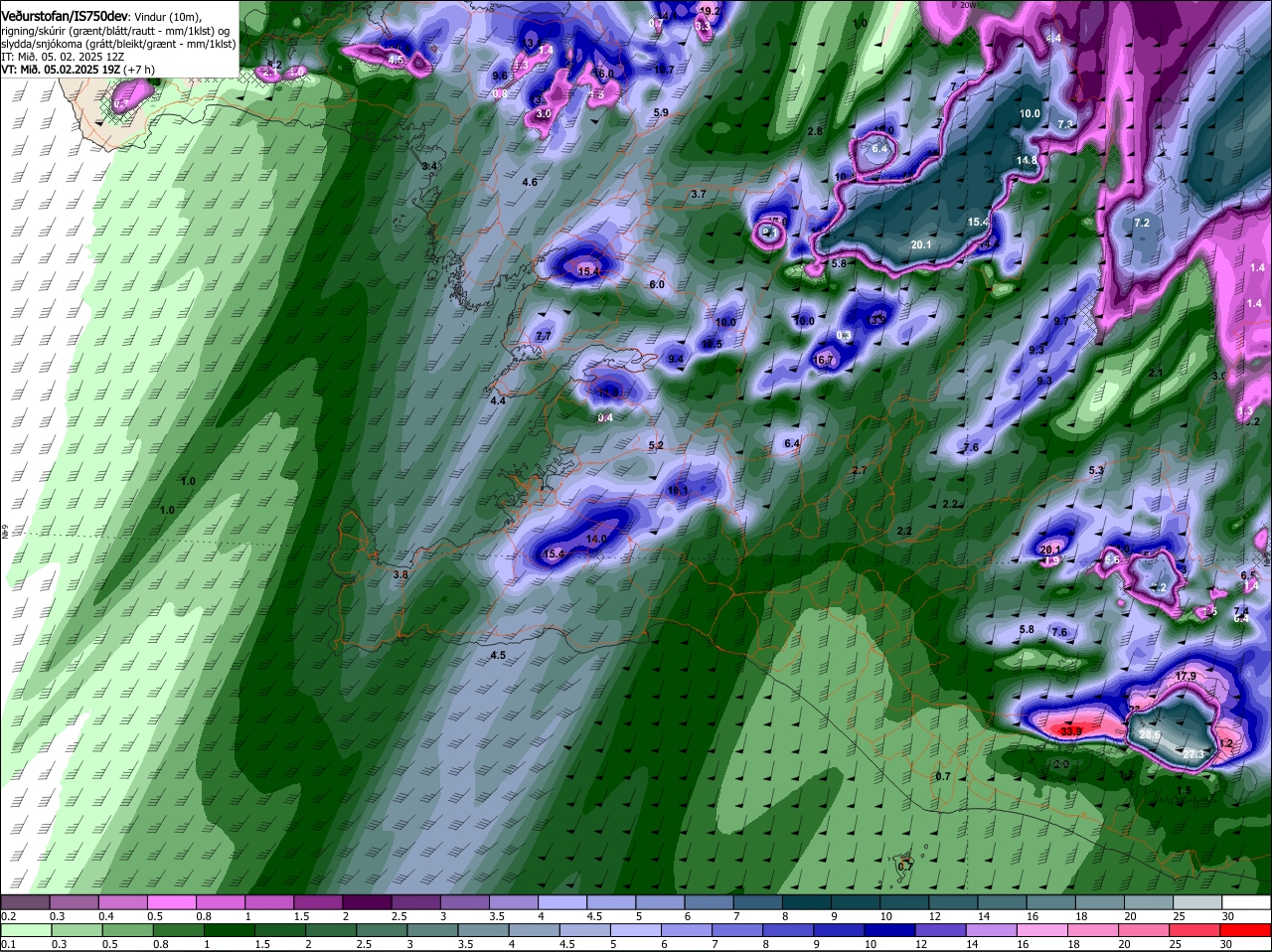
Task: Click the 14.0 value on the map
Action: (596, 539)
